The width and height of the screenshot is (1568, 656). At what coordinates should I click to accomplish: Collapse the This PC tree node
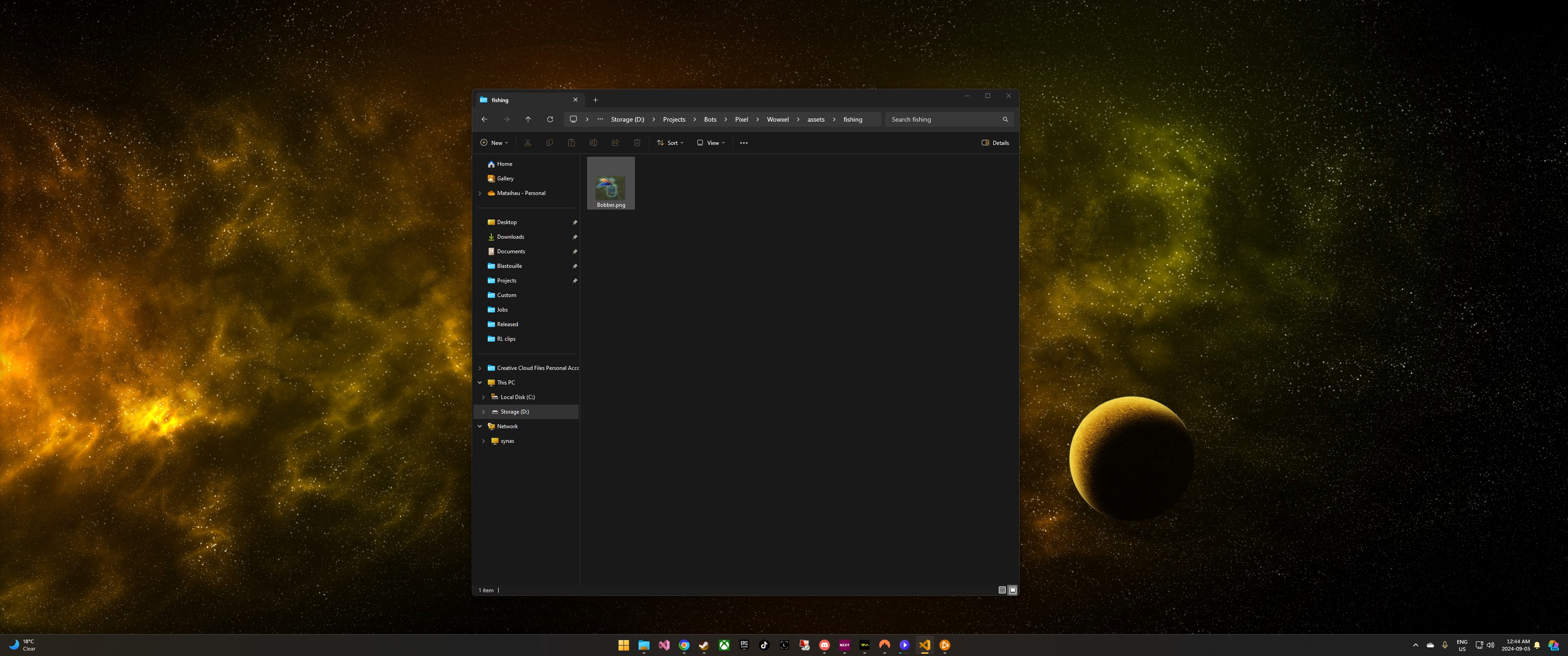click(480, 383)
